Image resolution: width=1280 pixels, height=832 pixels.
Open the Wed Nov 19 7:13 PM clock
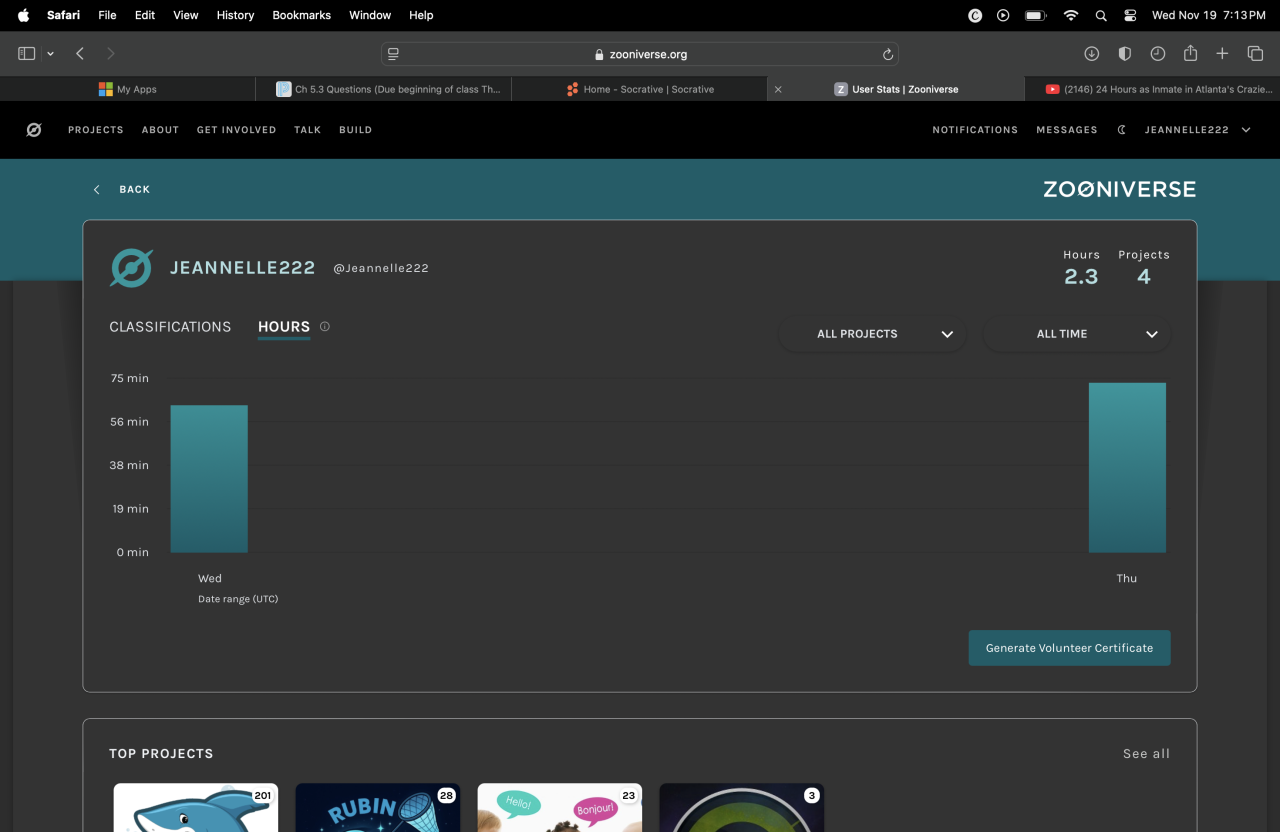tap(1208, 15)
